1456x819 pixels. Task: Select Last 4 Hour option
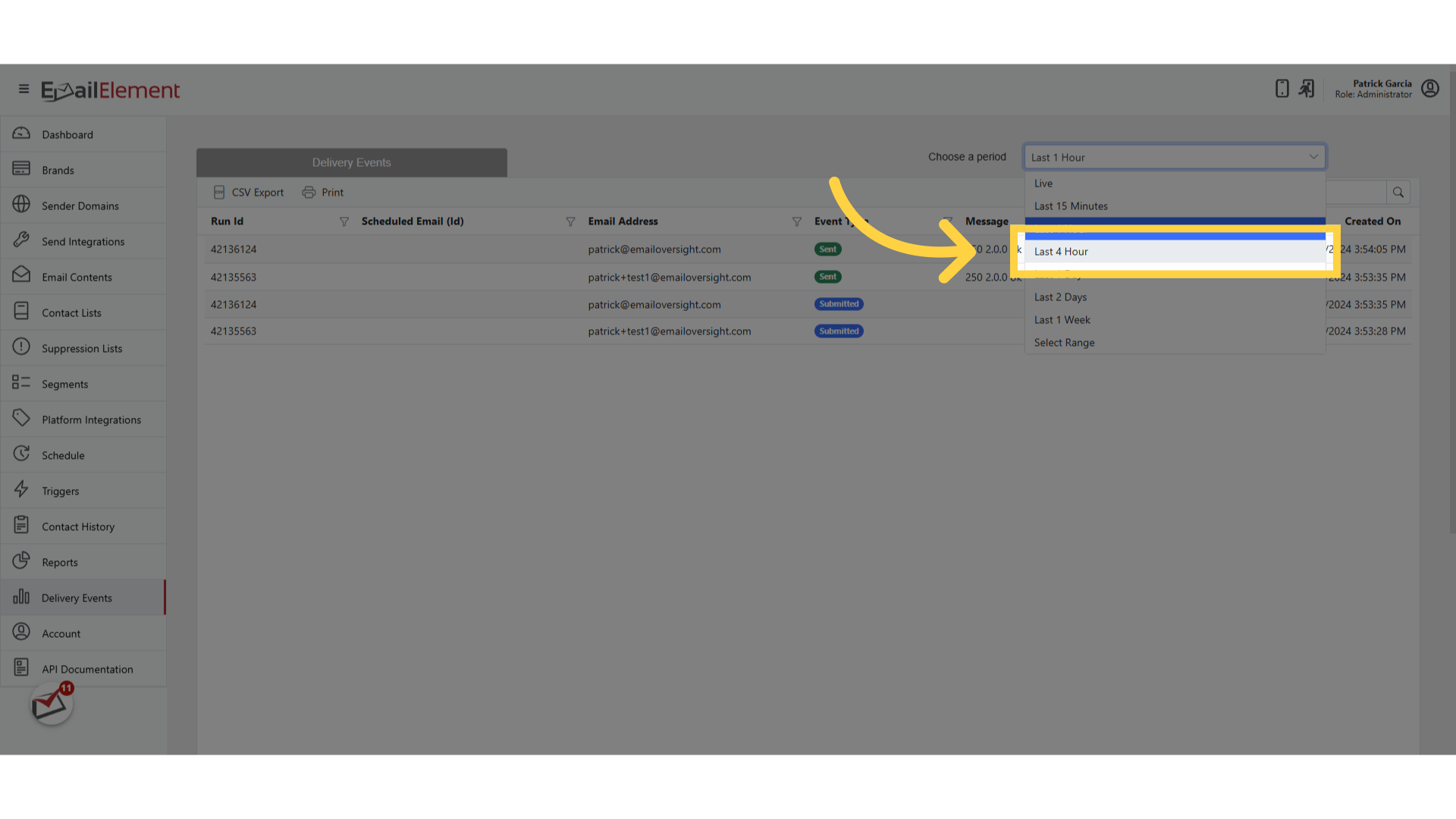tap(1175, 252)
